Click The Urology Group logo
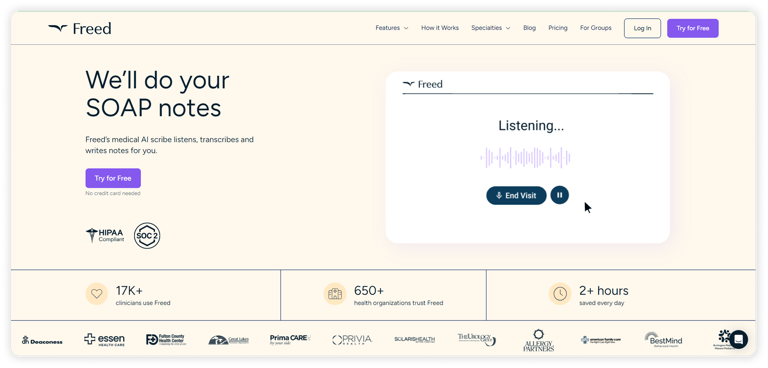Image resolution: width=768 pixels, height=368 pixels. click(477, 339)
